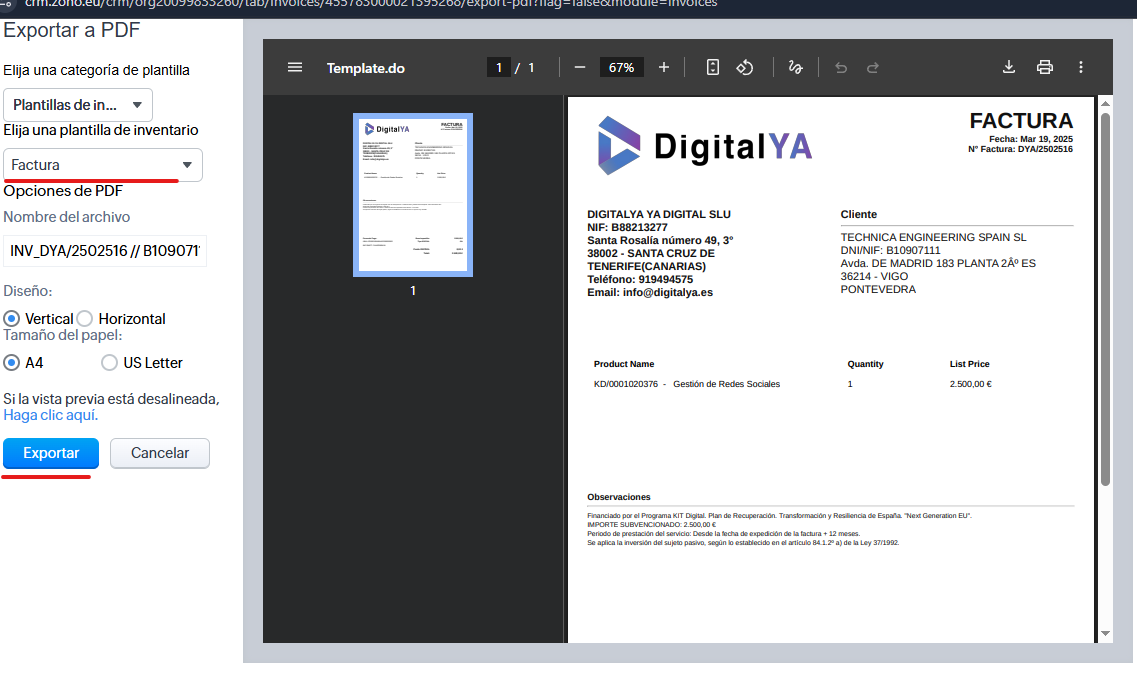The height and width of the screenshot is (676, 1137).
Task: Zoom in using the plus icon
Action: coord(664,68)
